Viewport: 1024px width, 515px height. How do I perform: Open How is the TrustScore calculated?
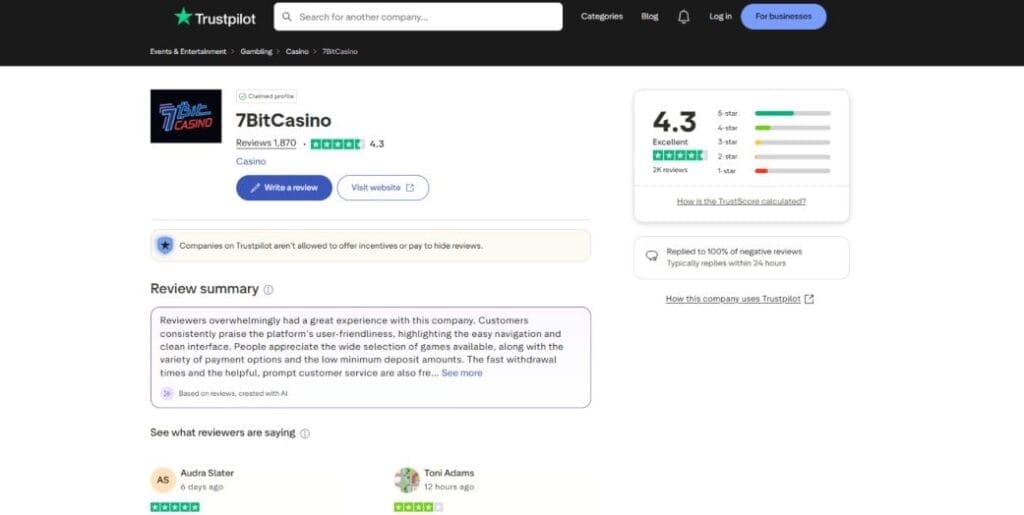click(741, 201)
